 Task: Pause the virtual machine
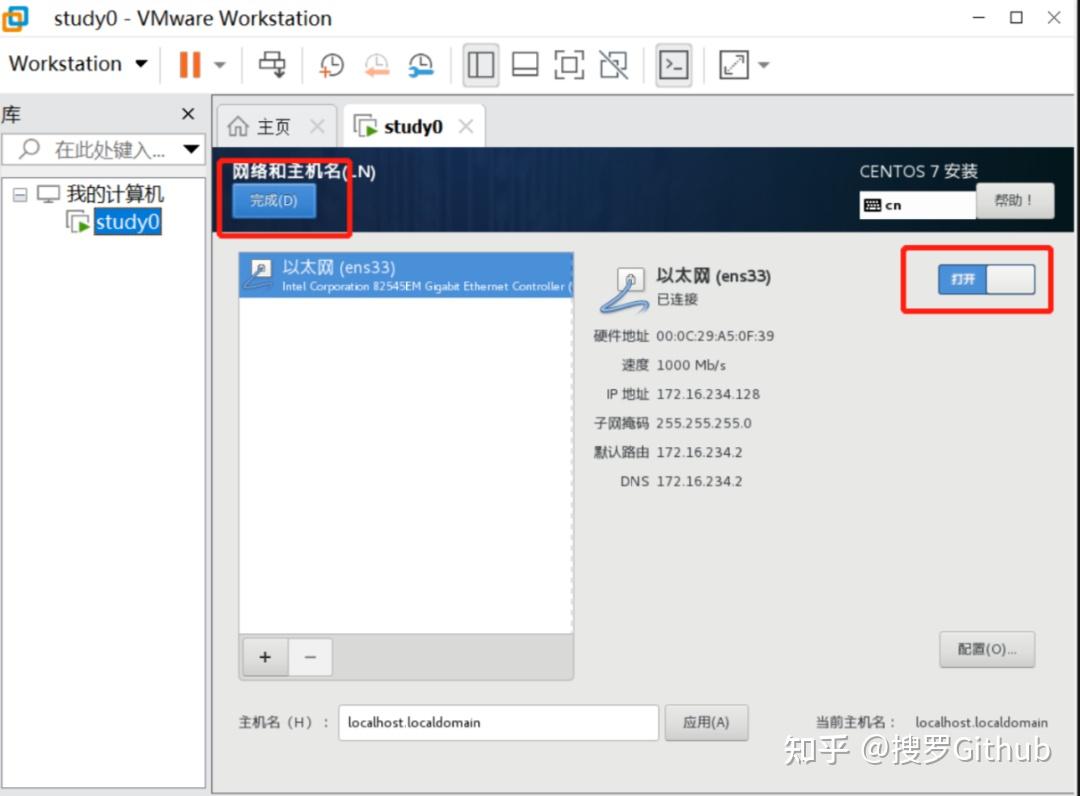point(189,65)
